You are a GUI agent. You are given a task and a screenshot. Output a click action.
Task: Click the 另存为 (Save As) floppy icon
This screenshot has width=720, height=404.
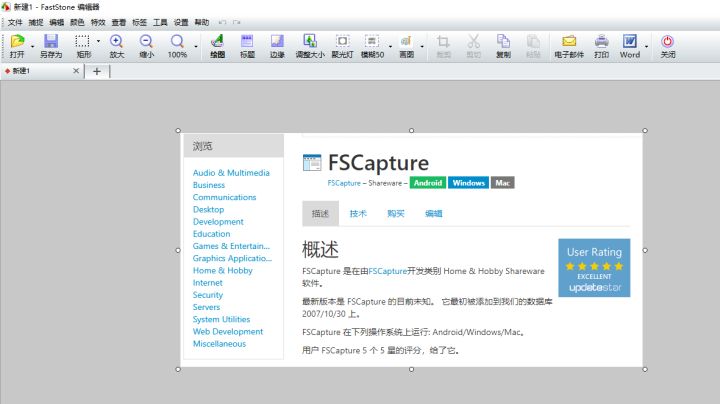pyautogui.click(x=51, y=41)
